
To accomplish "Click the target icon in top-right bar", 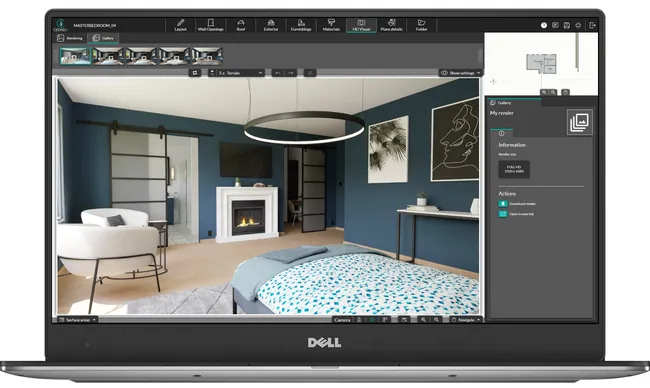I will click(578, 25).
